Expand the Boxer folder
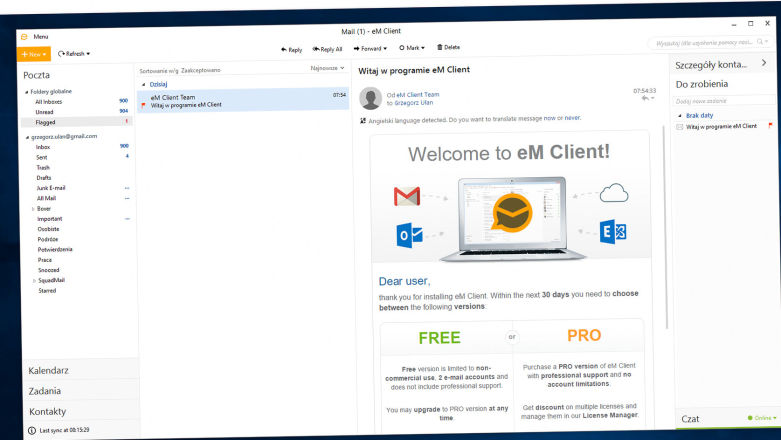The width and height of the screenshot is (781, 440). tap(33, 209)
